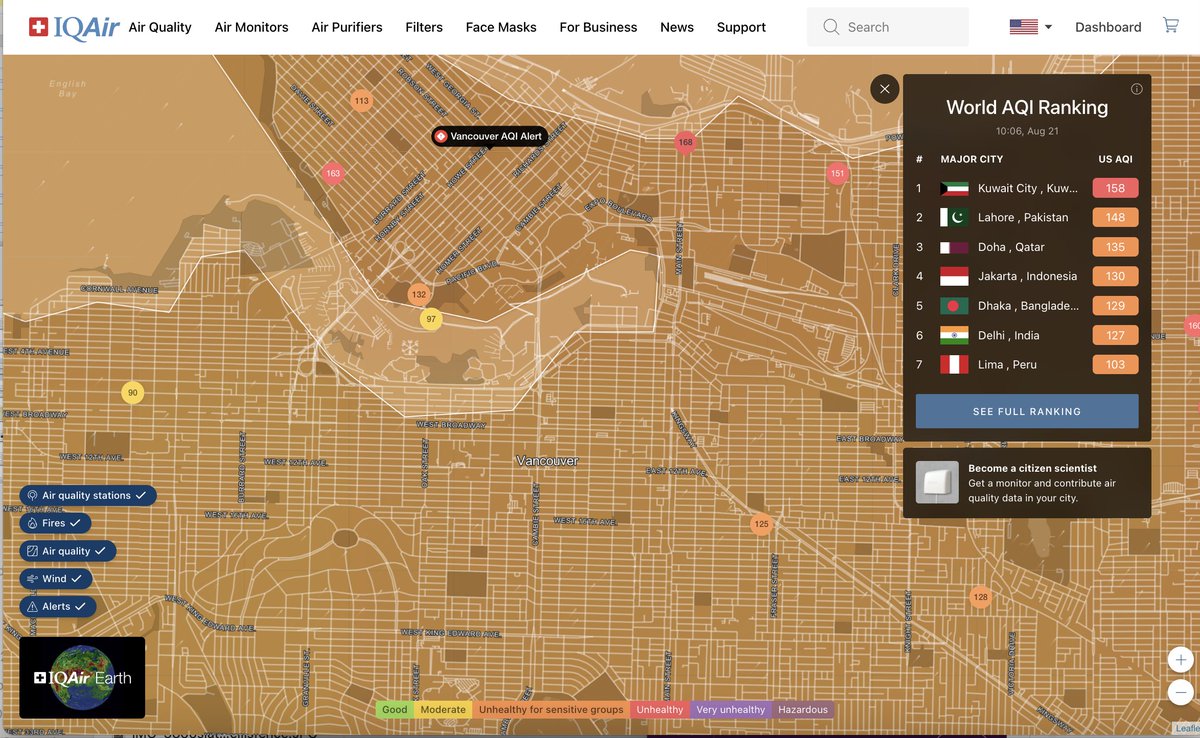
Task: Select the station marker showing 132
Action: coord(419,295)
